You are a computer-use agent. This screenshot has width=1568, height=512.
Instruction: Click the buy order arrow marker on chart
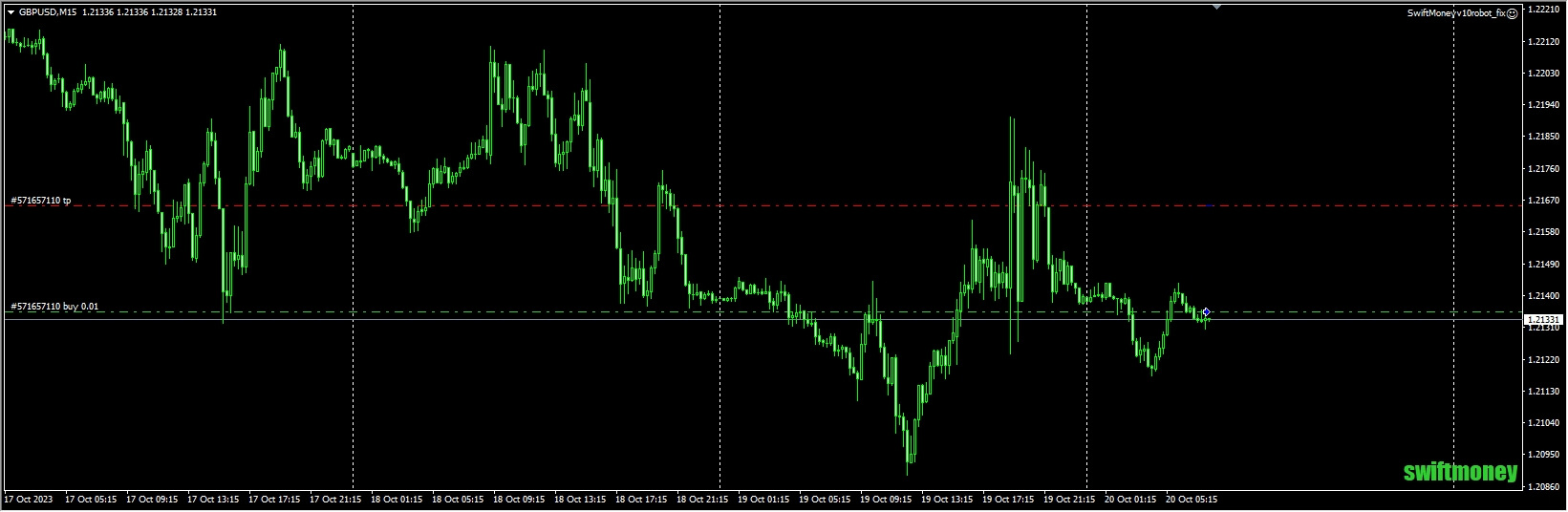[x=1206, y=312]
